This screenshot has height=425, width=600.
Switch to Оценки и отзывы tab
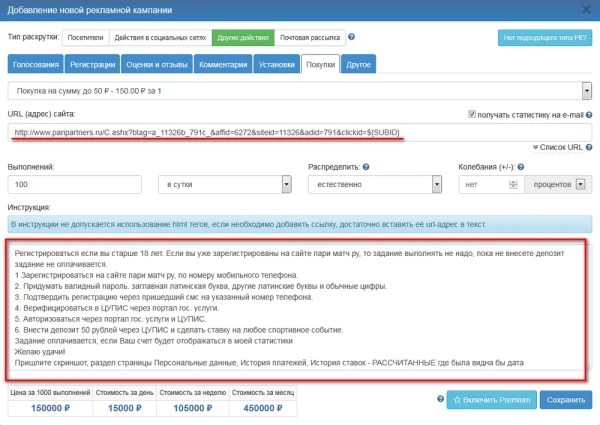[156, 64]
